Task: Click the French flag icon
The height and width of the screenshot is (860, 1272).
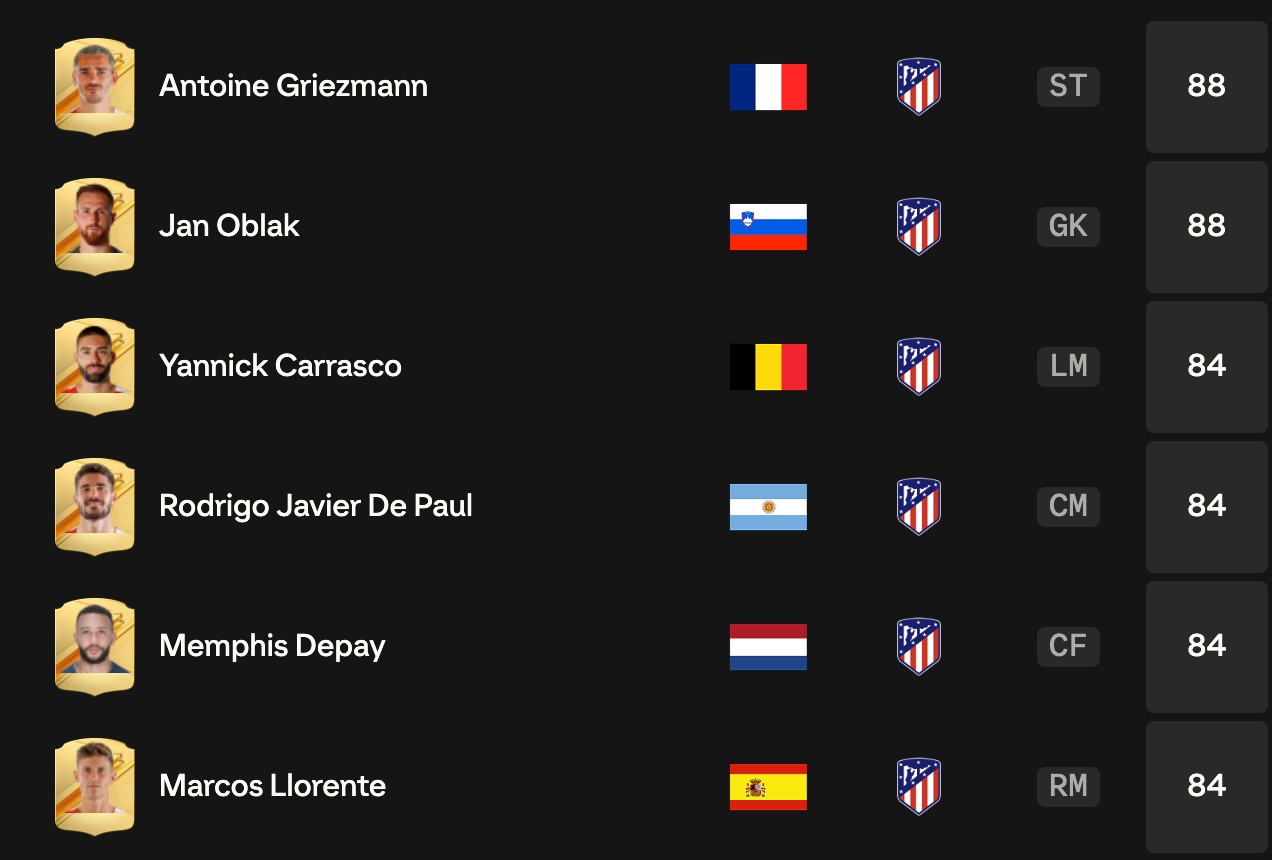Action: pos(768,87)
